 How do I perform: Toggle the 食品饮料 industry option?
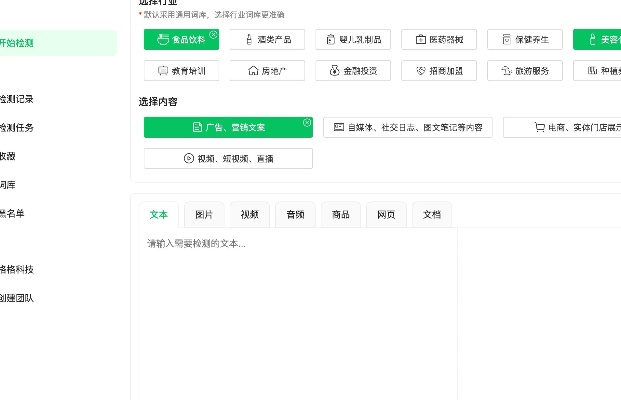coord(181,40)
